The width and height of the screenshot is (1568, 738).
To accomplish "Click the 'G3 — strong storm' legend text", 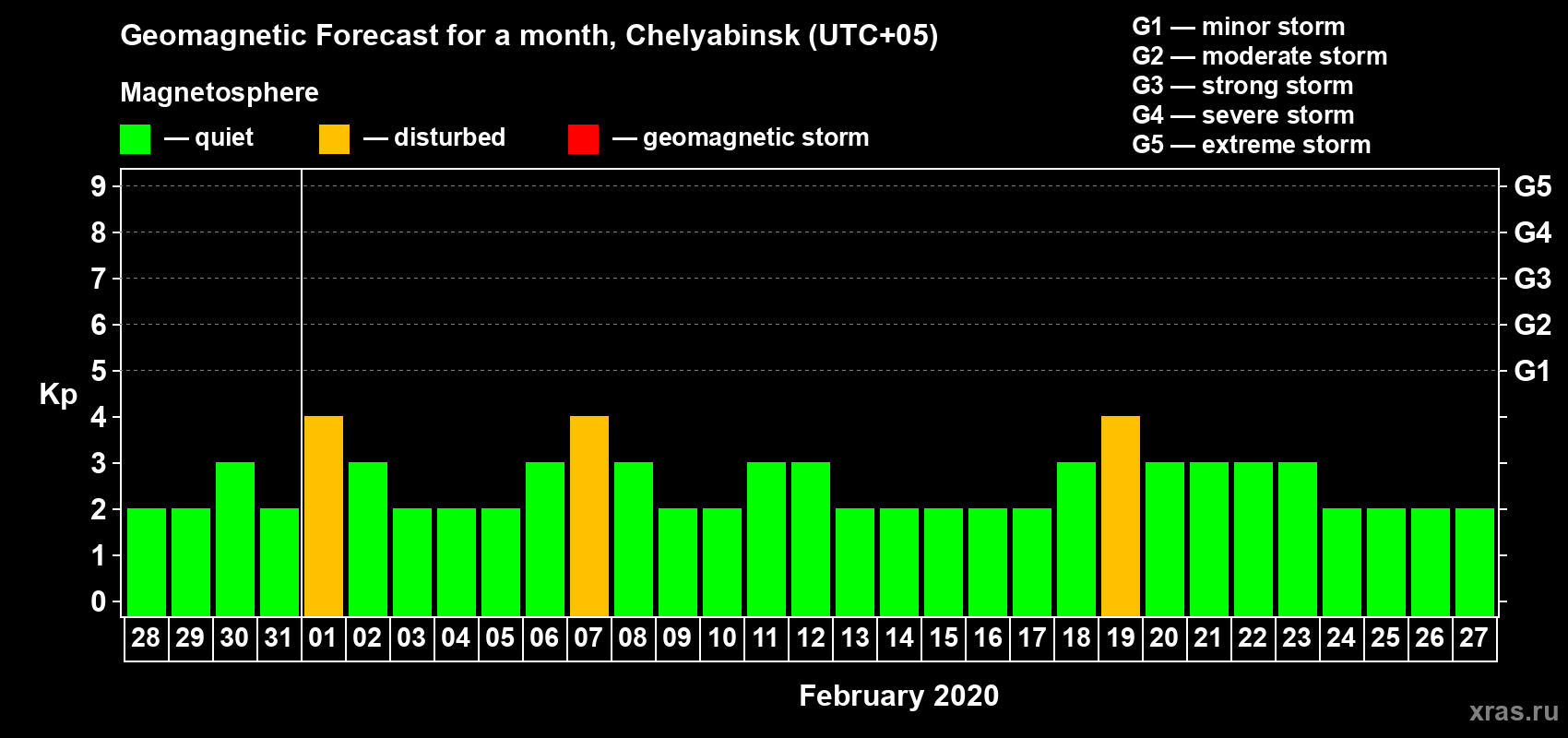I will click(1242, 86).
